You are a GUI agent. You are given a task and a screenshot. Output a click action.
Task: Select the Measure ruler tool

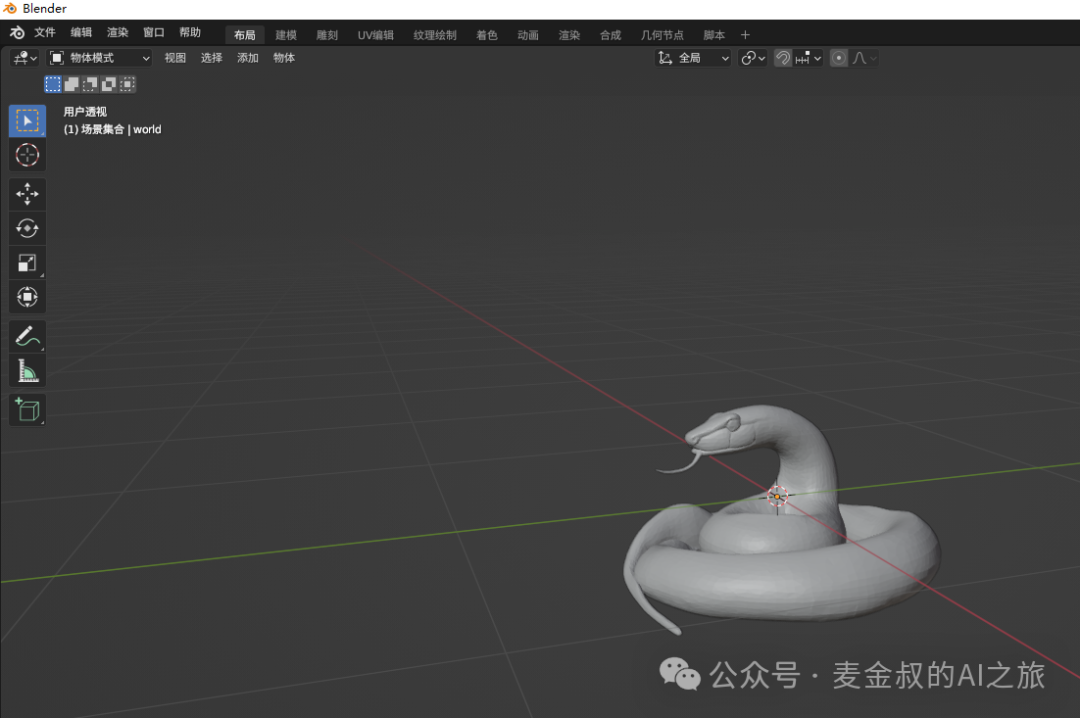coord(27,372)
